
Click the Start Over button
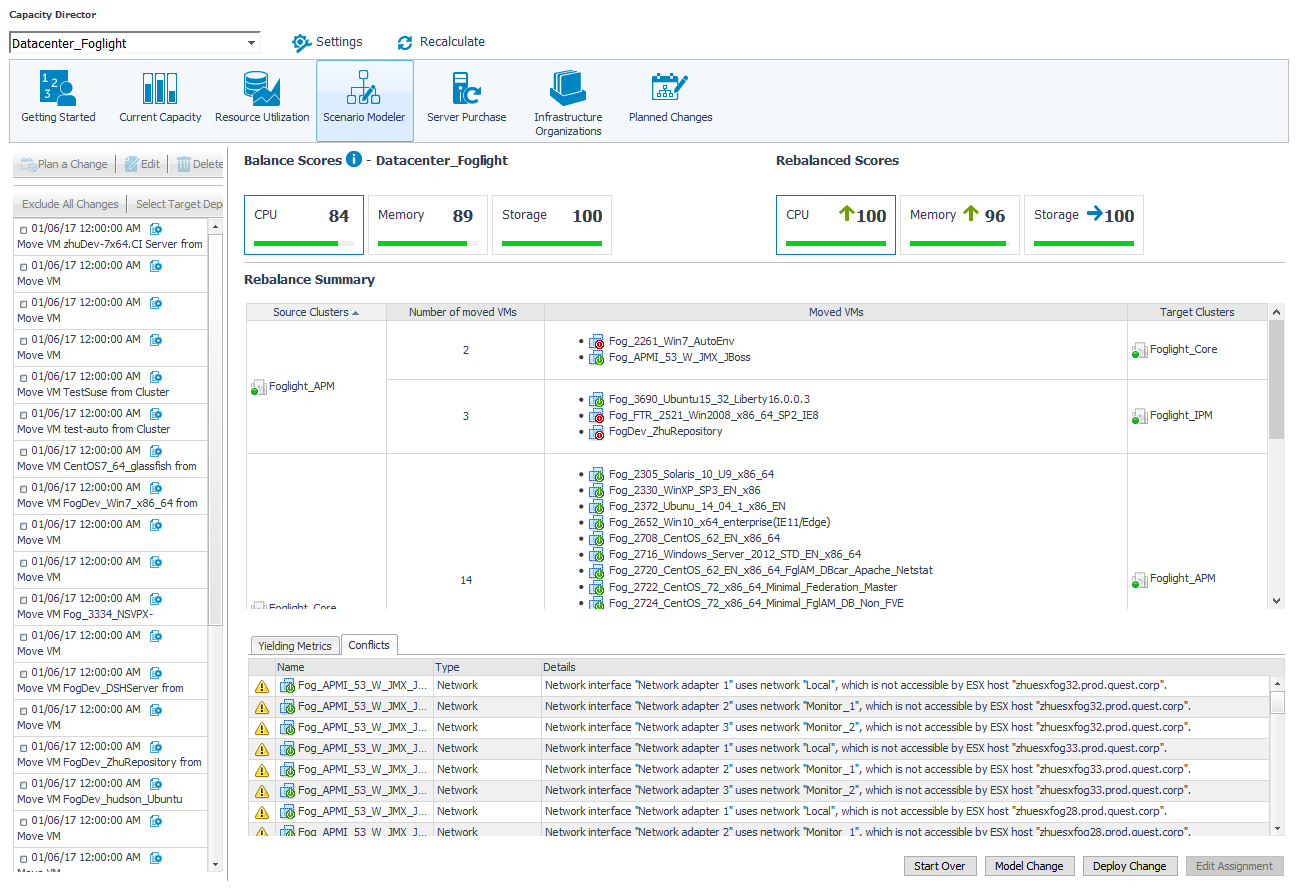coord(940,866)
